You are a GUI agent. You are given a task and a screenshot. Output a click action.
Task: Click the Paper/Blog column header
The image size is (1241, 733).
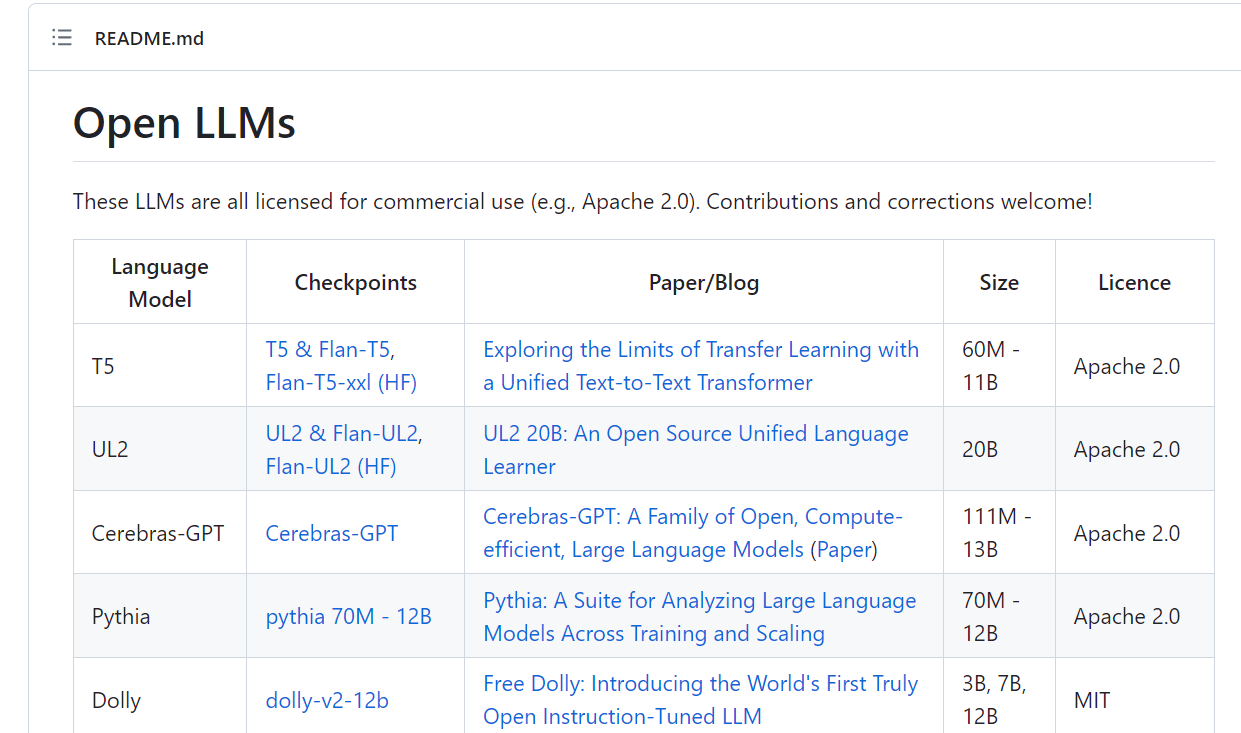pyautogui.click(x=703, y=282)
